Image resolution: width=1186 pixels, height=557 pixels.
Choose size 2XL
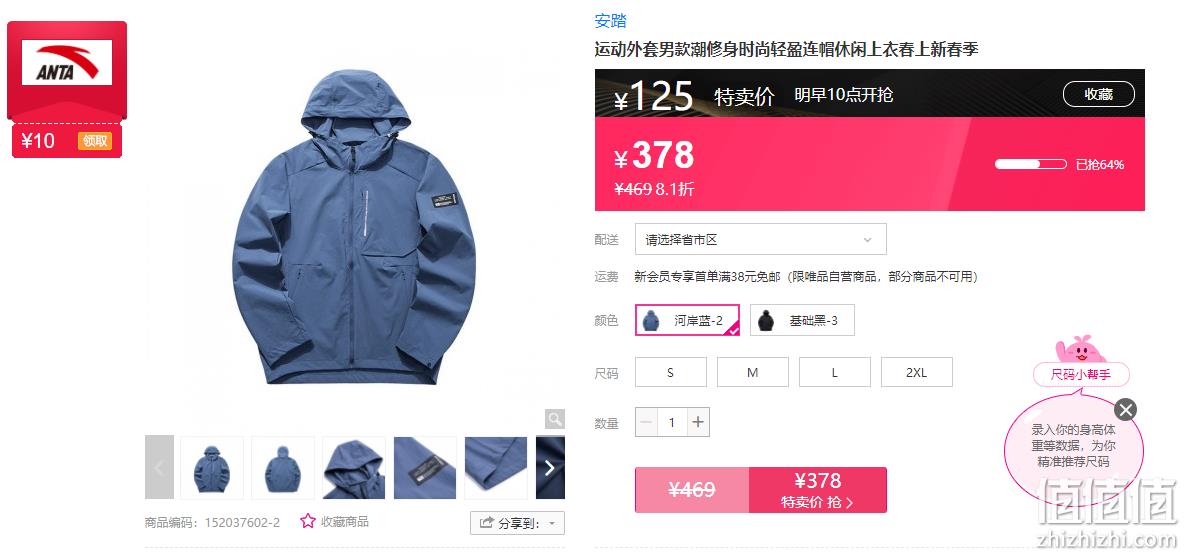coord(917,372)
